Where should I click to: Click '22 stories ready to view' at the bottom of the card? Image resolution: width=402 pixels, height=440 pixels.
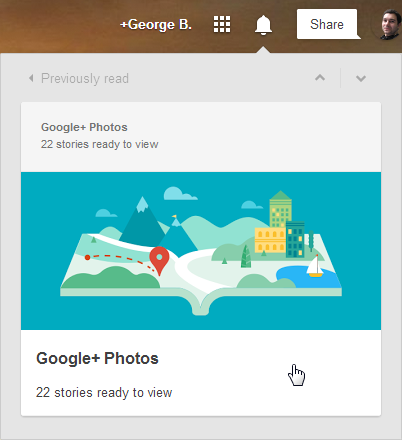[104, 393]
